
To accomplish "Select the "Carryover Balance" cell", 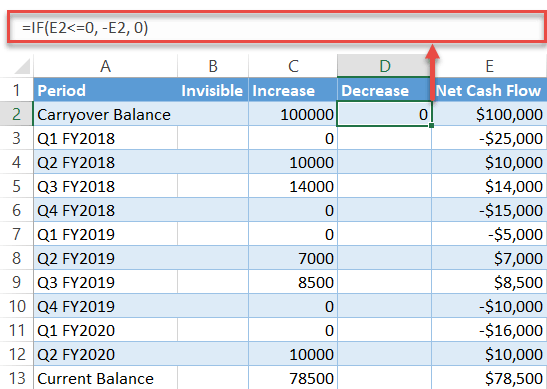I will tap(105, 114).
